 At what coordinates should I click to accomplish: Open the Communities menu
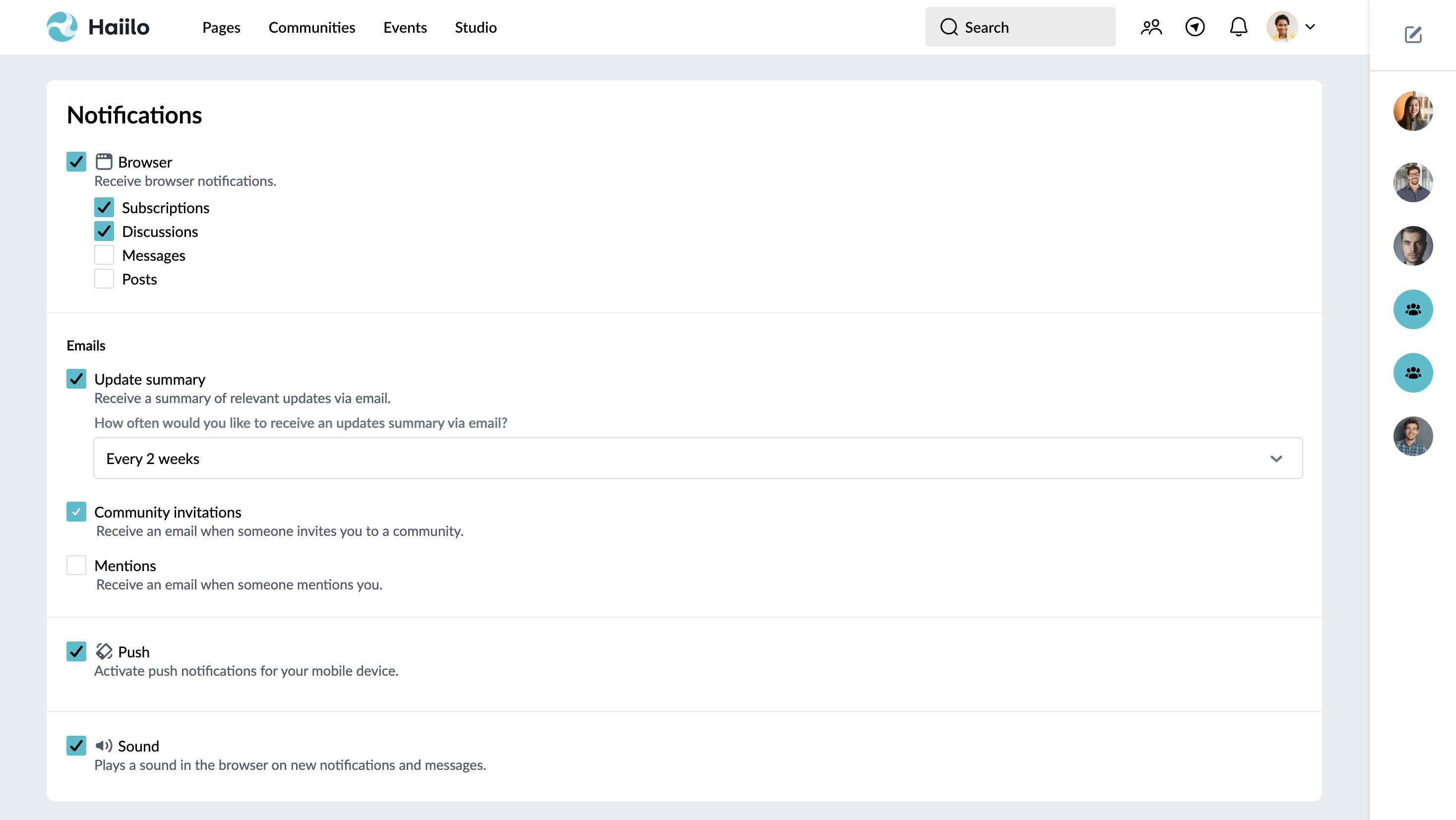tap(311, 27)
